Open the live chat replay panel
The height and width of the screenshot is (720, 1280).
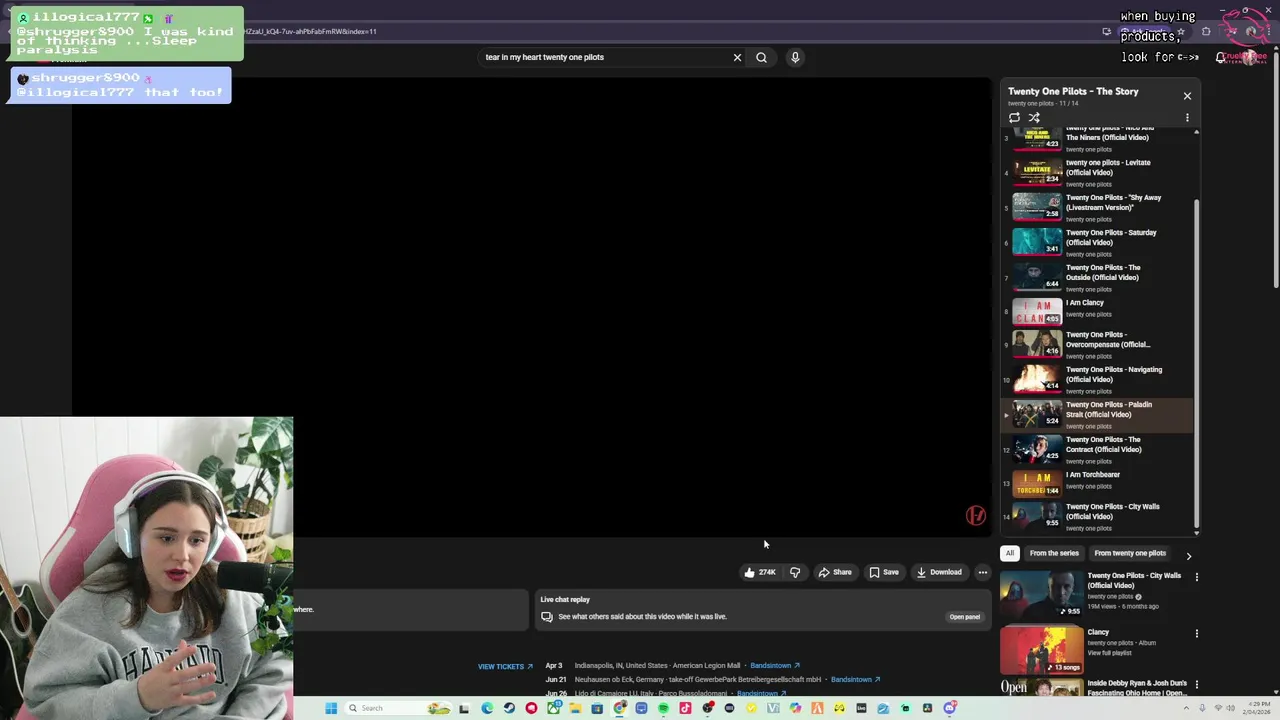tap(964, 617)
